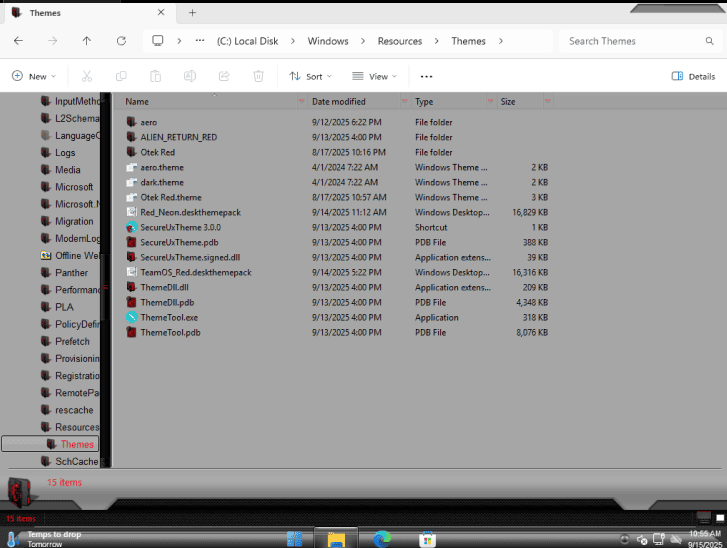Open the Date modified column filter dropdown
Viewport: 727px width, 548px height.
click(x=405, y=101)
